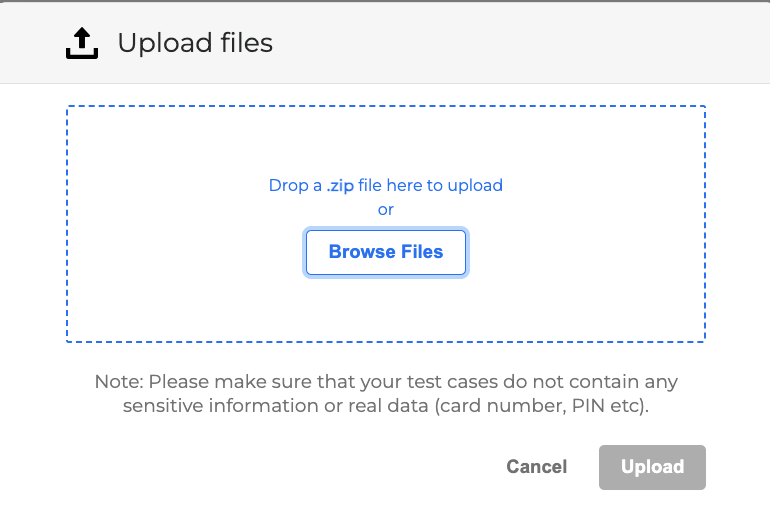Click empty drop zone space above drop text

386,140
